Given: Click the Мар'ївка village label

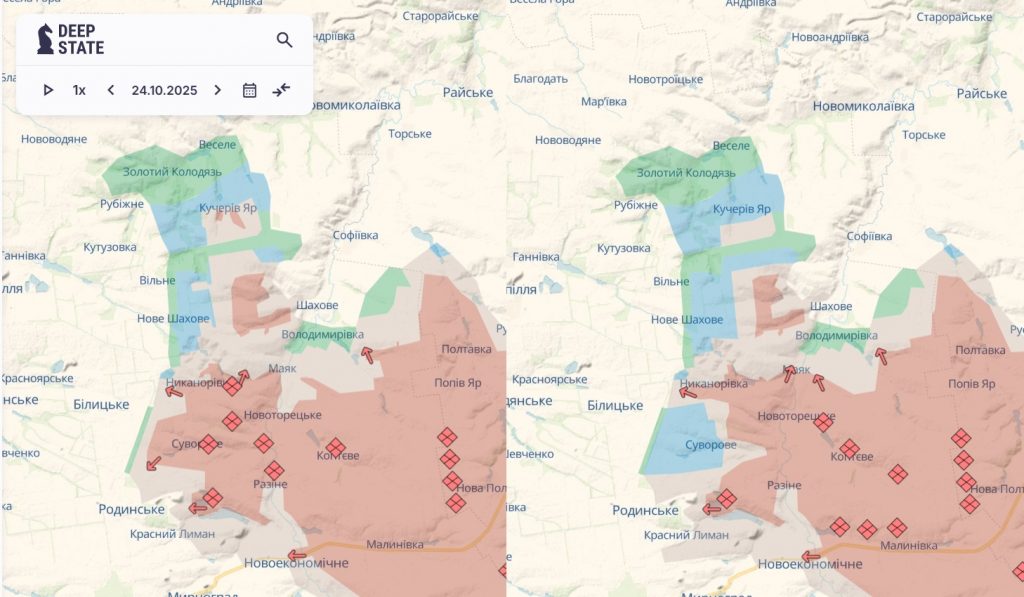Looking at the screenshot, I should coord(603,101).
